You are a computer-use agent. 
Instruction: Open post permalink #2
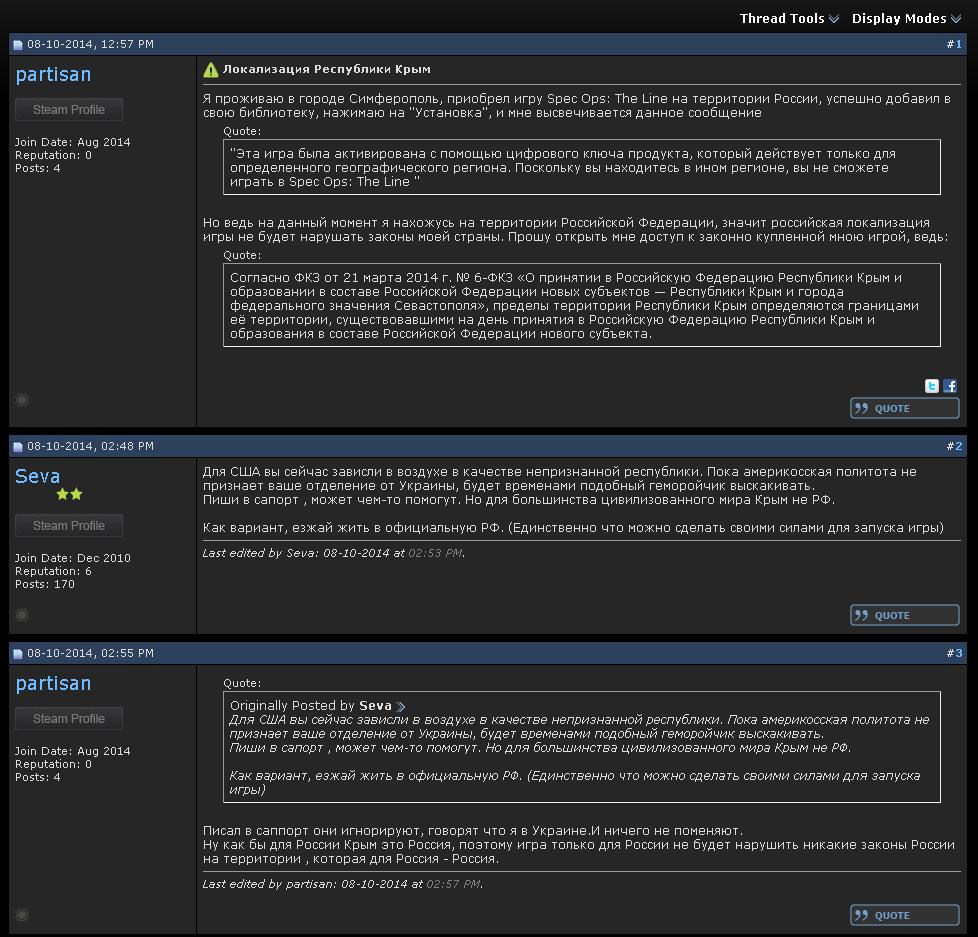954,446
